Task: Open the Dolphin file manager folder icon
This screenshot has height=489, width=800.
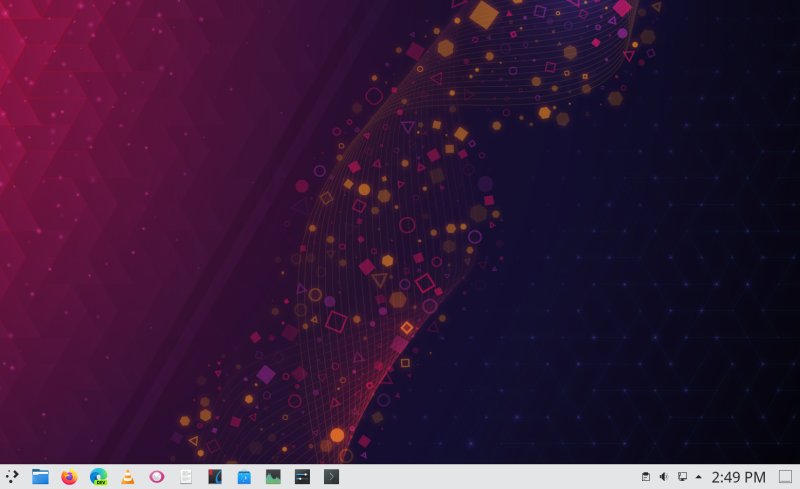Action: tap(40, 477)
